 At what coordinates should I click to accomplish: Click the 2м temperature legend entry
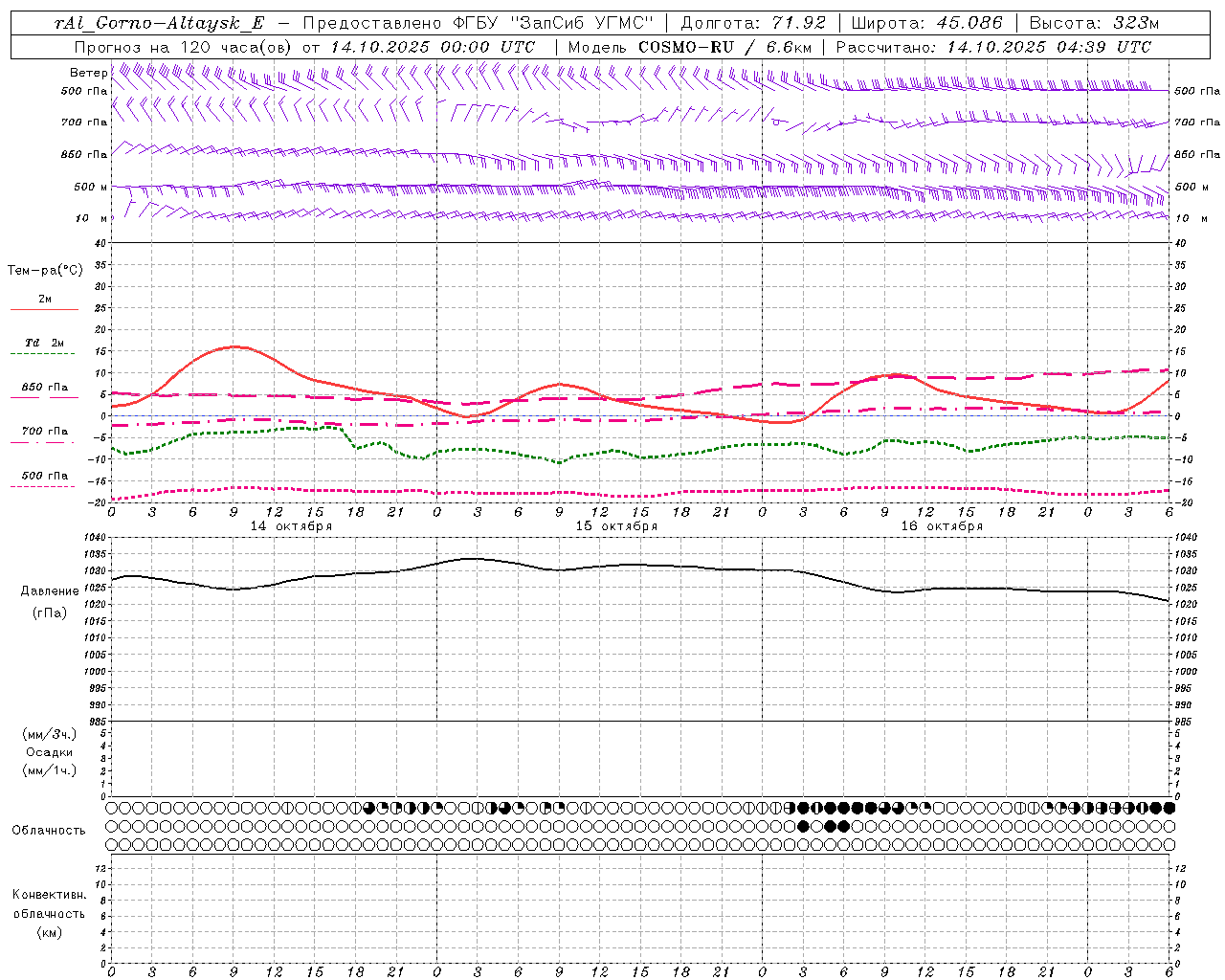pos(45,300)
